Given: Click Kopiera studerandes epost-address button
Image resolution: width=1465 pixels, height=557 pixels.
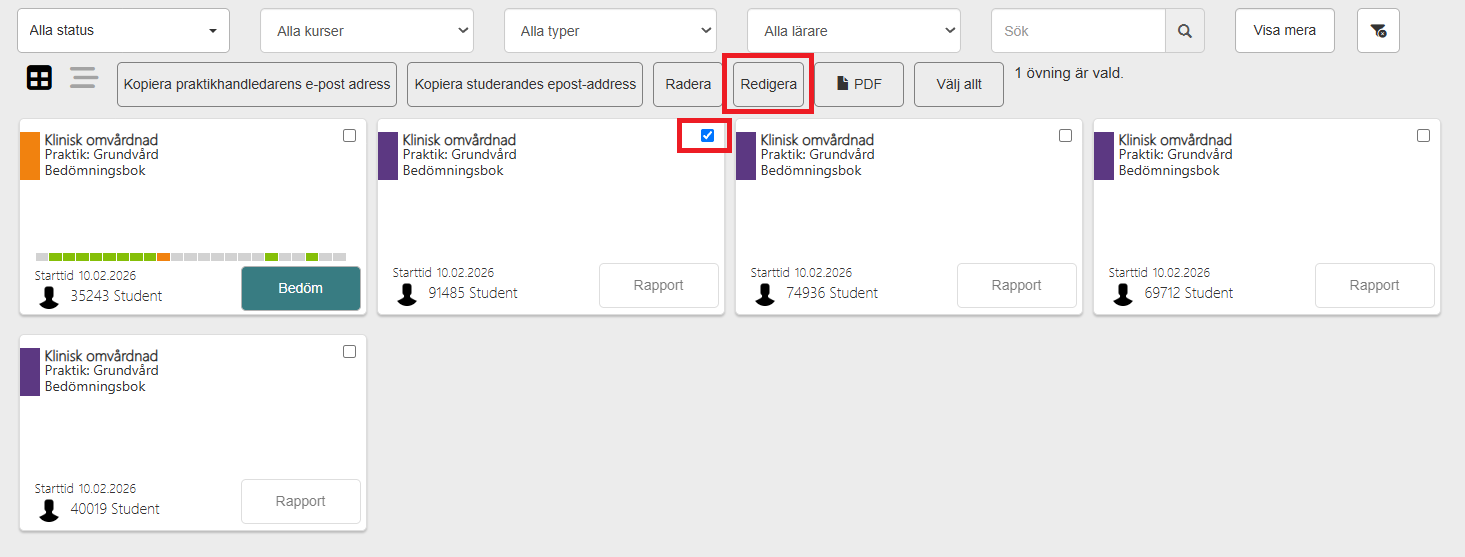Looking at the screenshot, I should click(525, 85).
